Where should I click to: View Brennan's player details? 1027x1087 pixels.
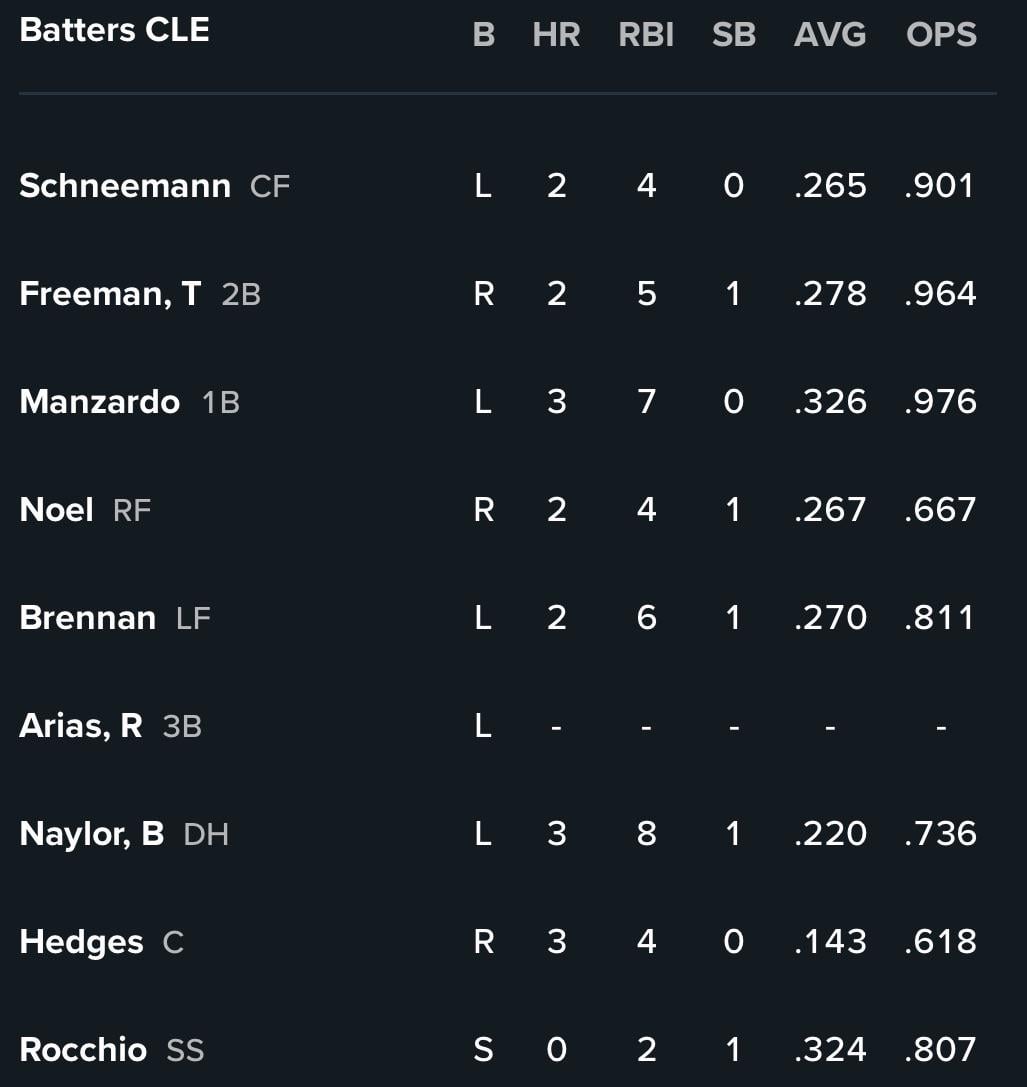88,618
